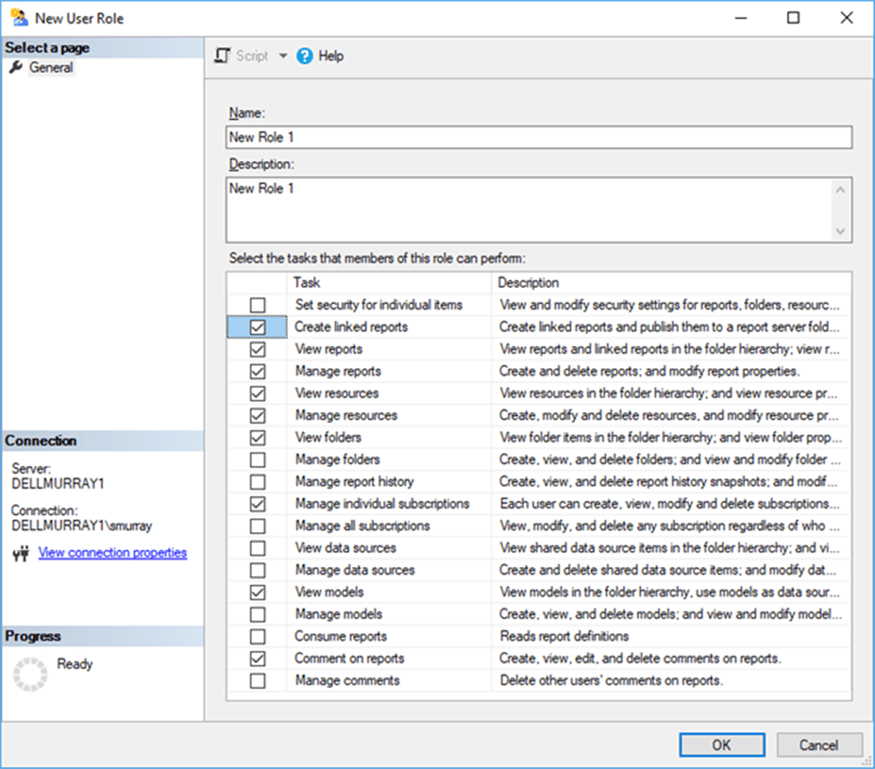The width and height of the screenshot is (875, 769).
Task: Click inside the Name text field
Action: [539, 137]
